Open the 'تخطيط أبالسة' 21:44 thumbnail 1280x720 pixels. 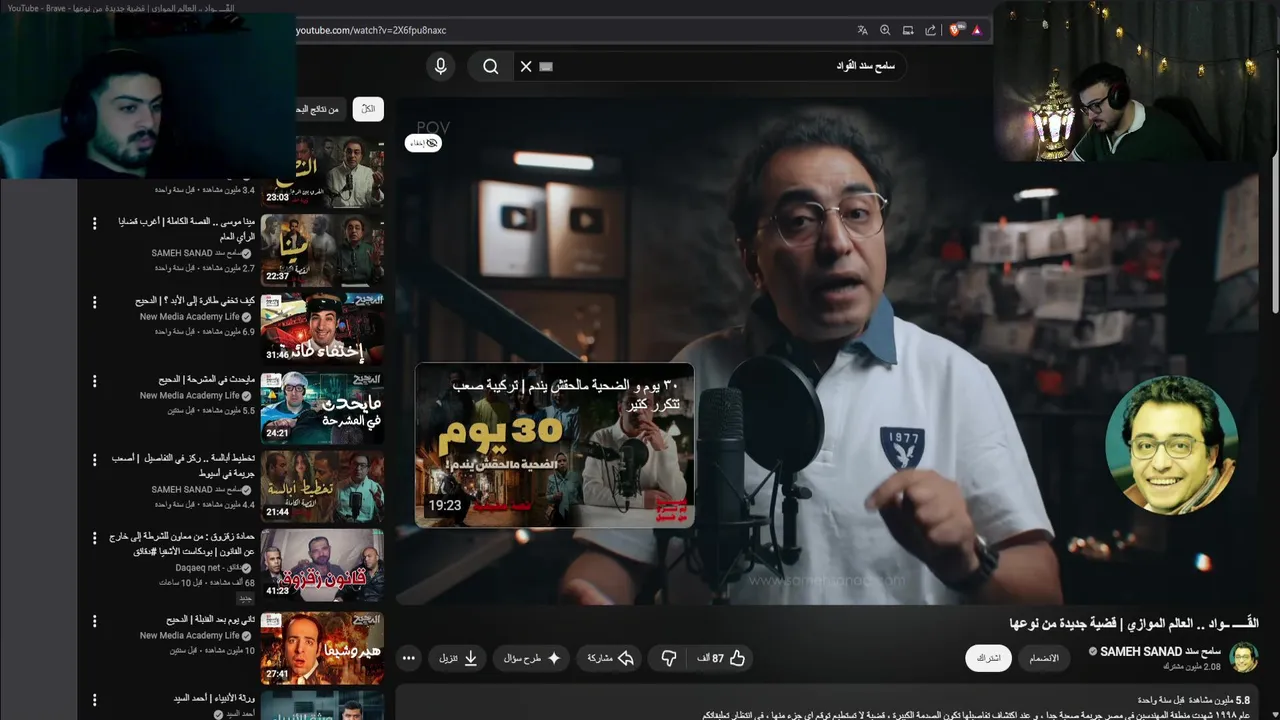[322, 487]
